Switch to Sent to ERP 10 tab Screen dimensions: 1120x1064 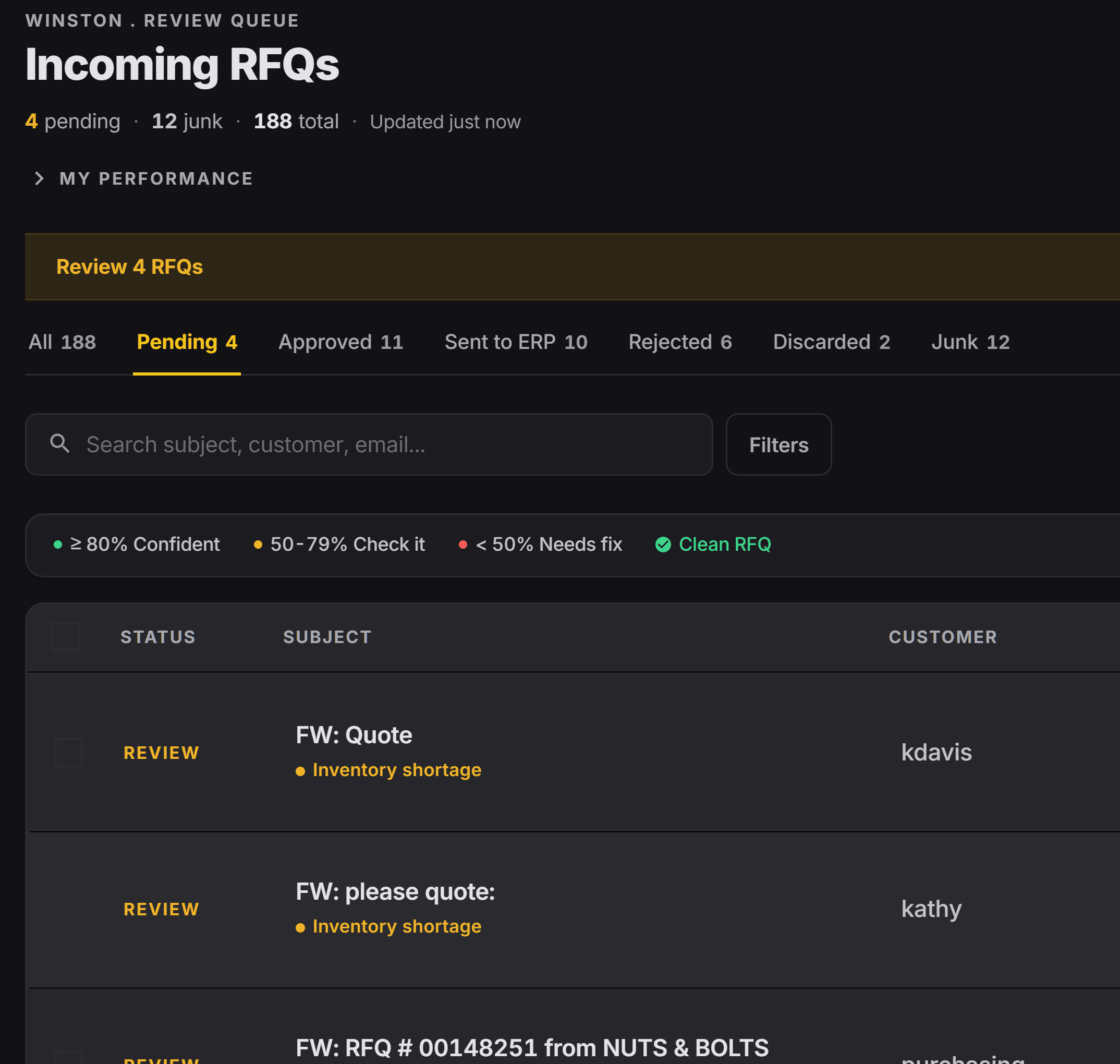[516, 342]
